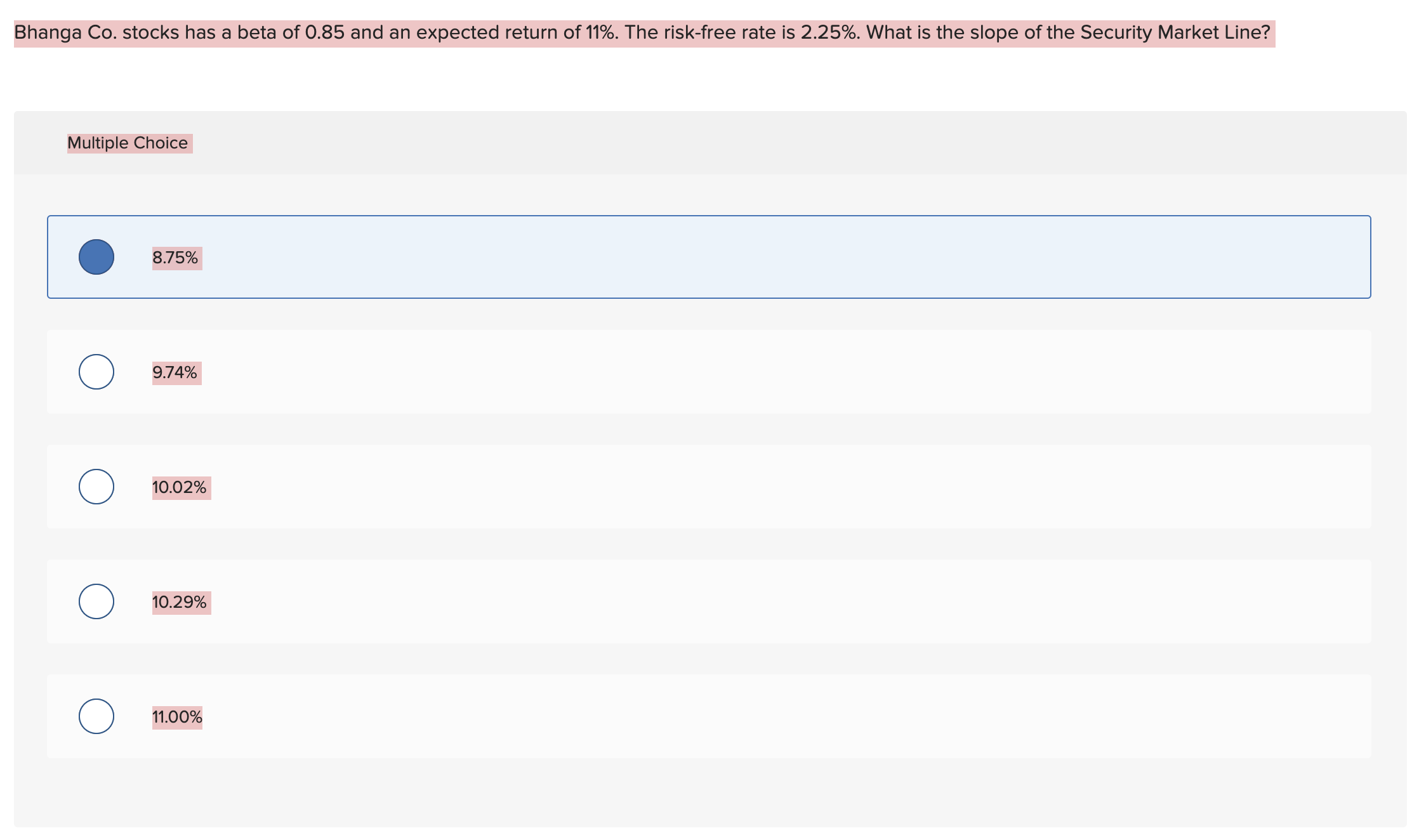Click the 10.29% answer label
The height and width of the screenshot is (840, 1419).
tap(180, 601)
